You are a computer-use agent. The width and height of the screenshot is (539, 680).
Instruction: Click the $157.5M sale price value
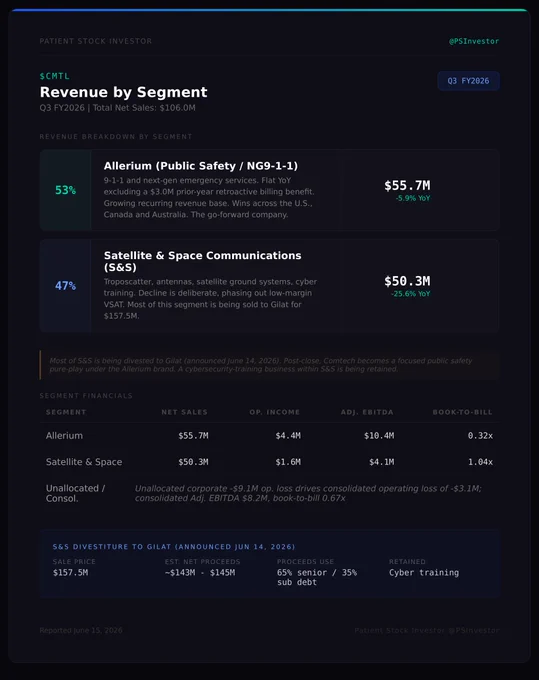(70, 572)
